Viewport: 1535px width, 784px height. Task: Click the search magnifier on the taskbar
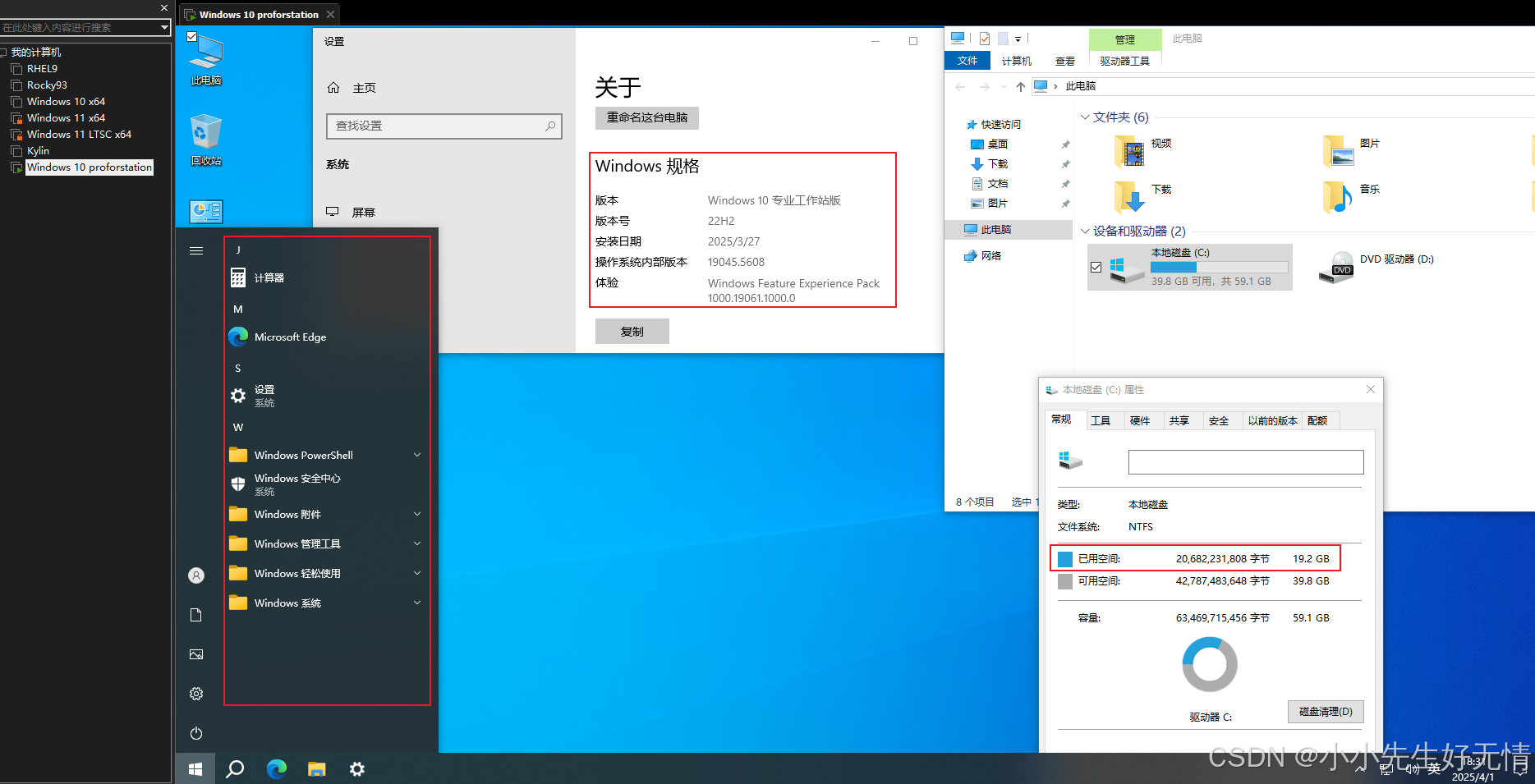(235, 768)
